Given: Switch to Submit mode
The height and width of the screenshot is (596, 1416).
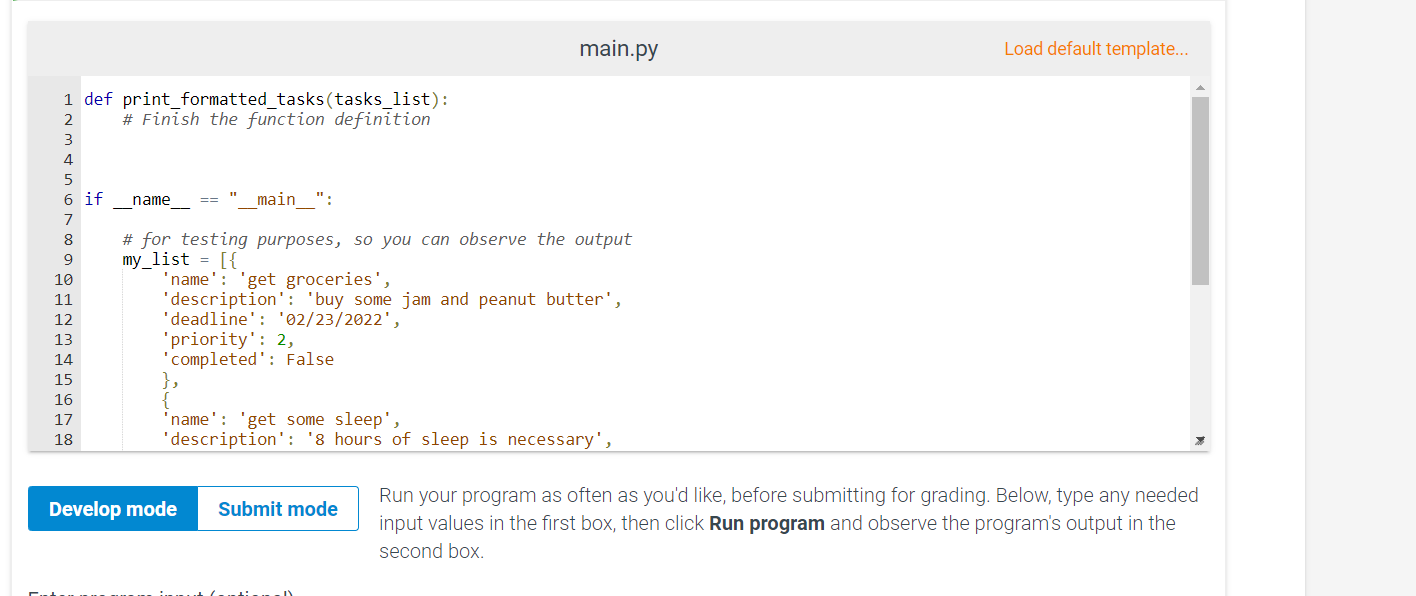Looking at the screenshot, I should [x=277, y=508].
